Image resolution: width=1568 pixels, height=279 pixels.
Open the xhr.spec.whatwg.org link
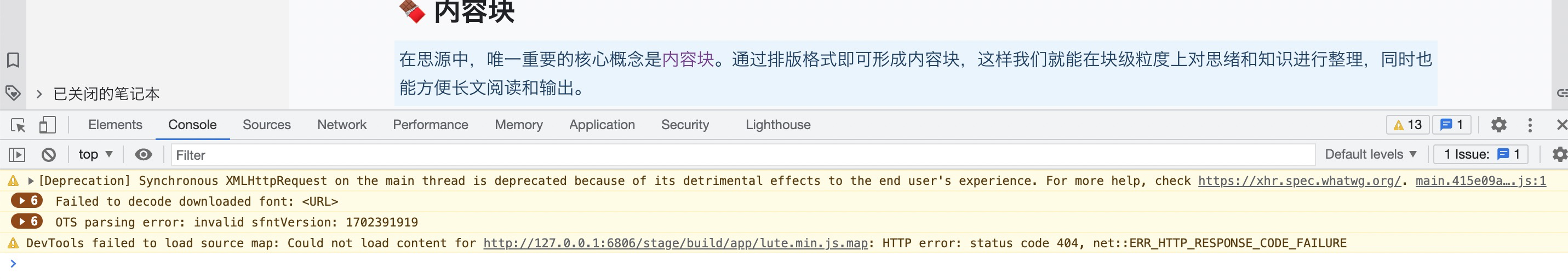pyautogui.click(x=1299, y=181)
